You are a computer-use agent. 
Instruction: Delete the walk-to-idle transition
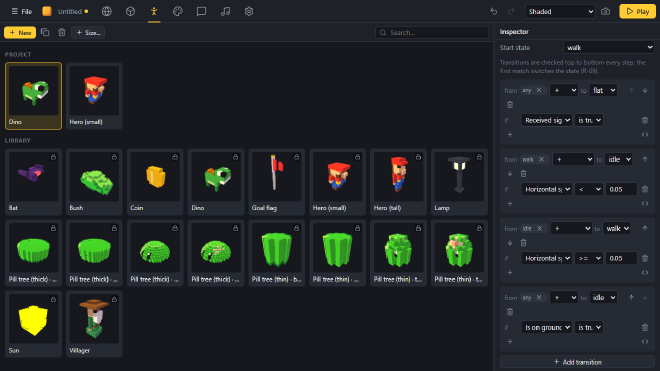[523, 173]
